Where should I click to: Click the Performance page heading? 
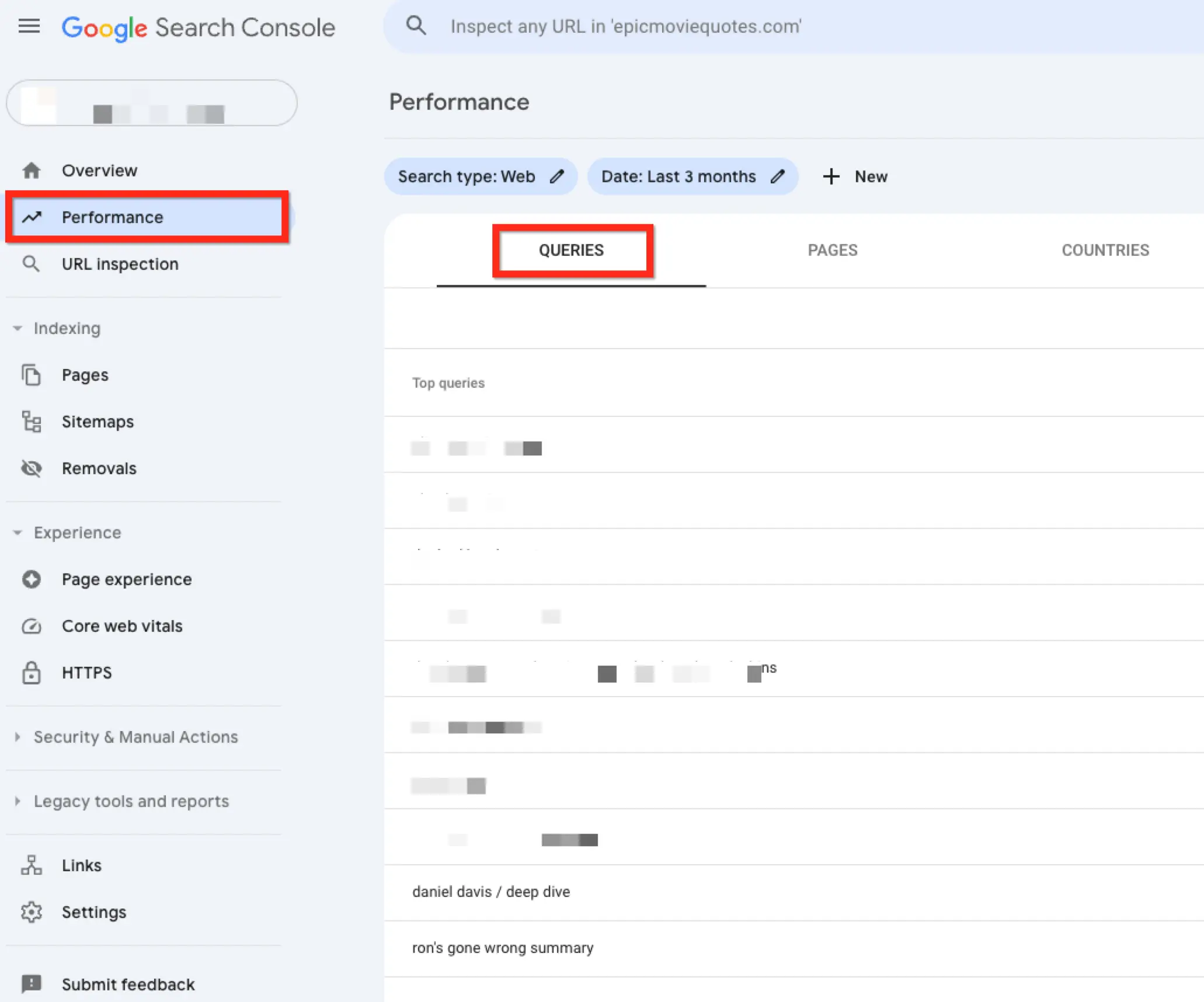pyautogui.click(x=459, y=102)
